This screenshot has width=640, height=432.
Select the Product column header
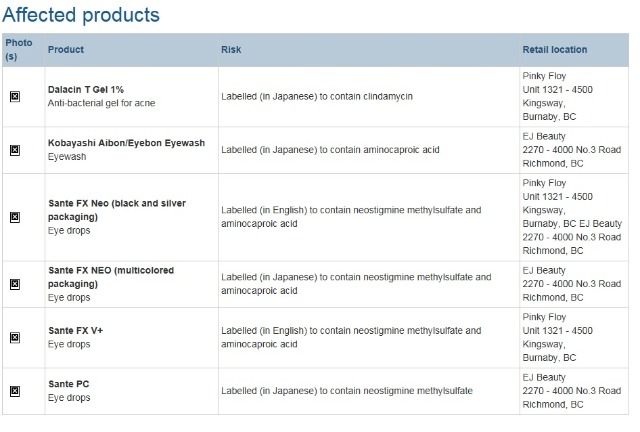tap(66, 49)
